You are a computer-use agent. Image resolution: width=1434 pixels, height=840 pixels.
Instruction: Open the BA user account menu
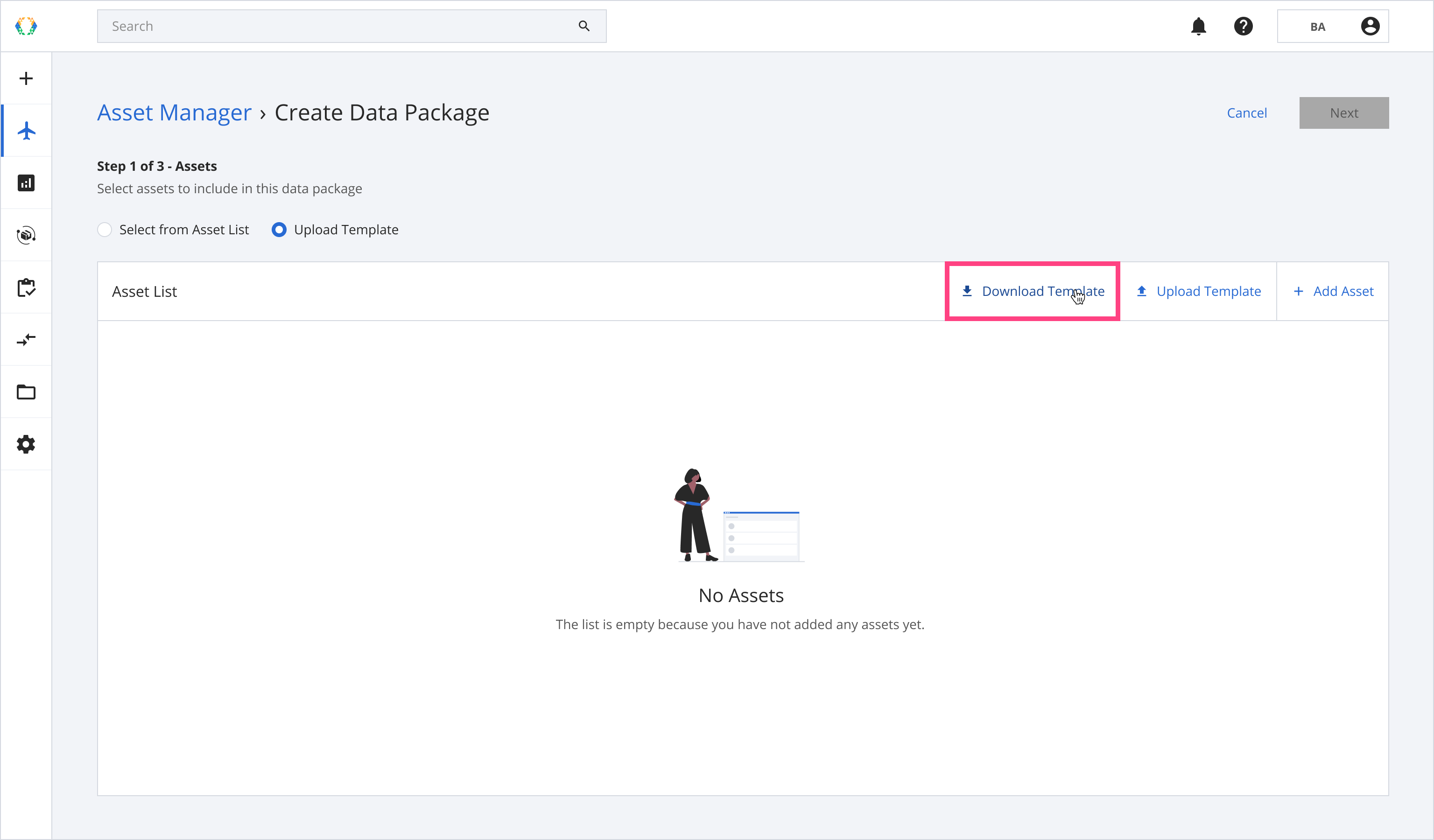coord(1333,26)
